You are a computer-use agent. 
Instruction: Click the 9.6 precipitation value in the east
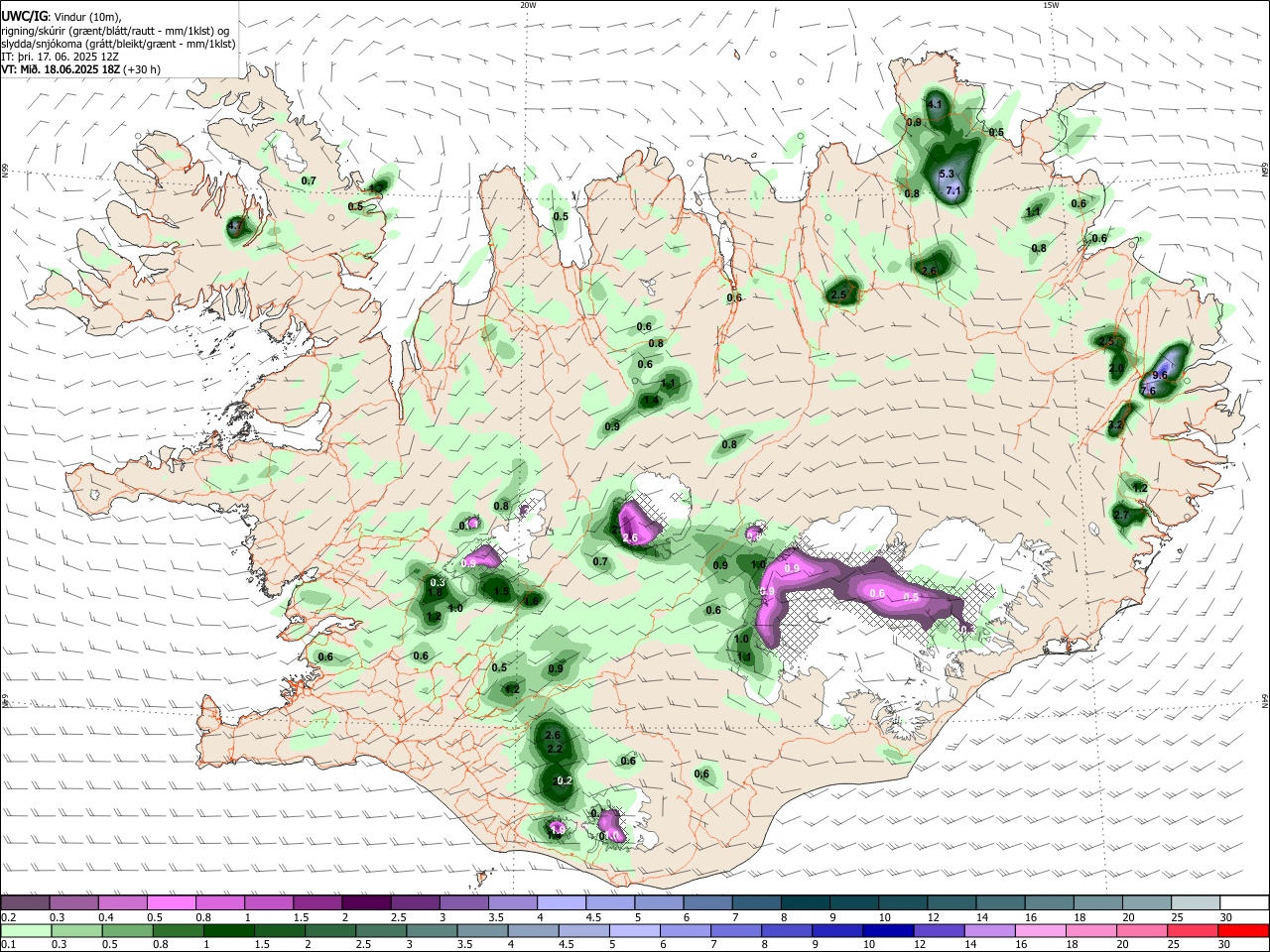(1159, 376)
